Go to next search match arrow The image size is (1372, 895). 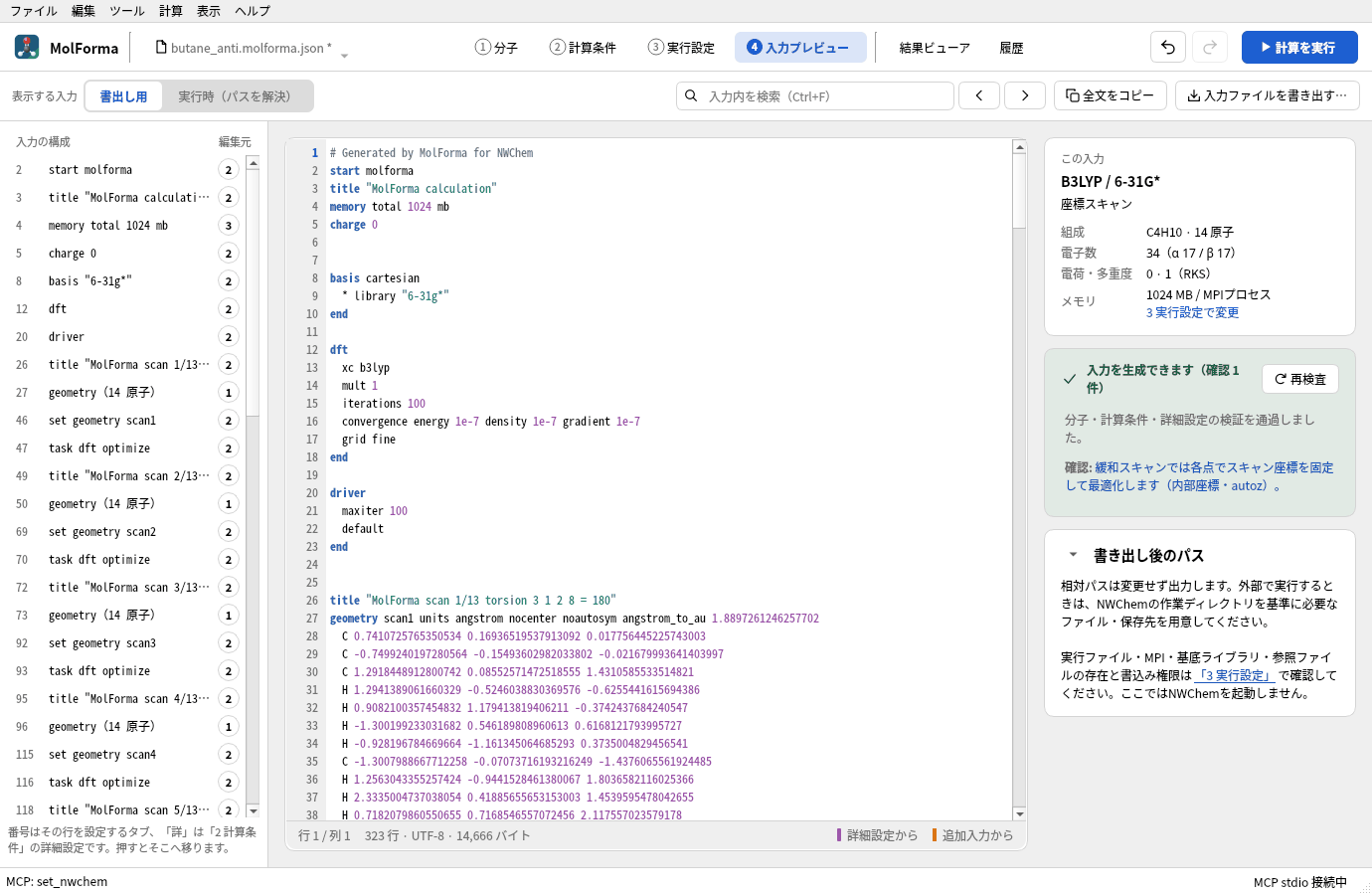tap(1025, 95)
